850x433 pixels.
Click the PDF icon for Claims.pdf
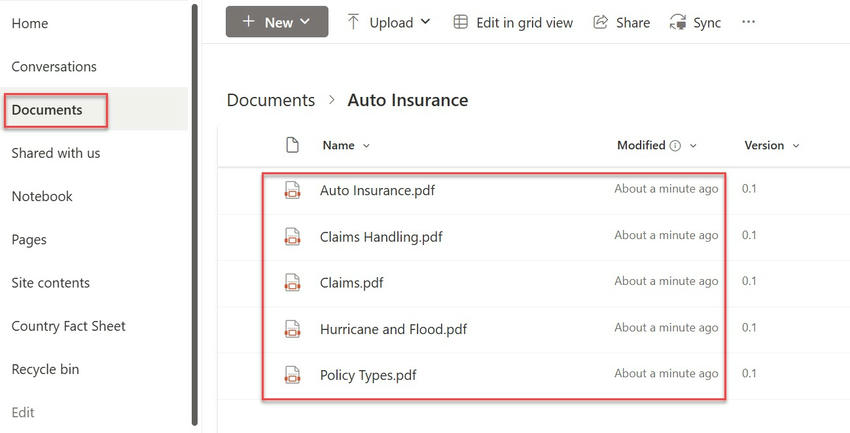coord(292,282)
